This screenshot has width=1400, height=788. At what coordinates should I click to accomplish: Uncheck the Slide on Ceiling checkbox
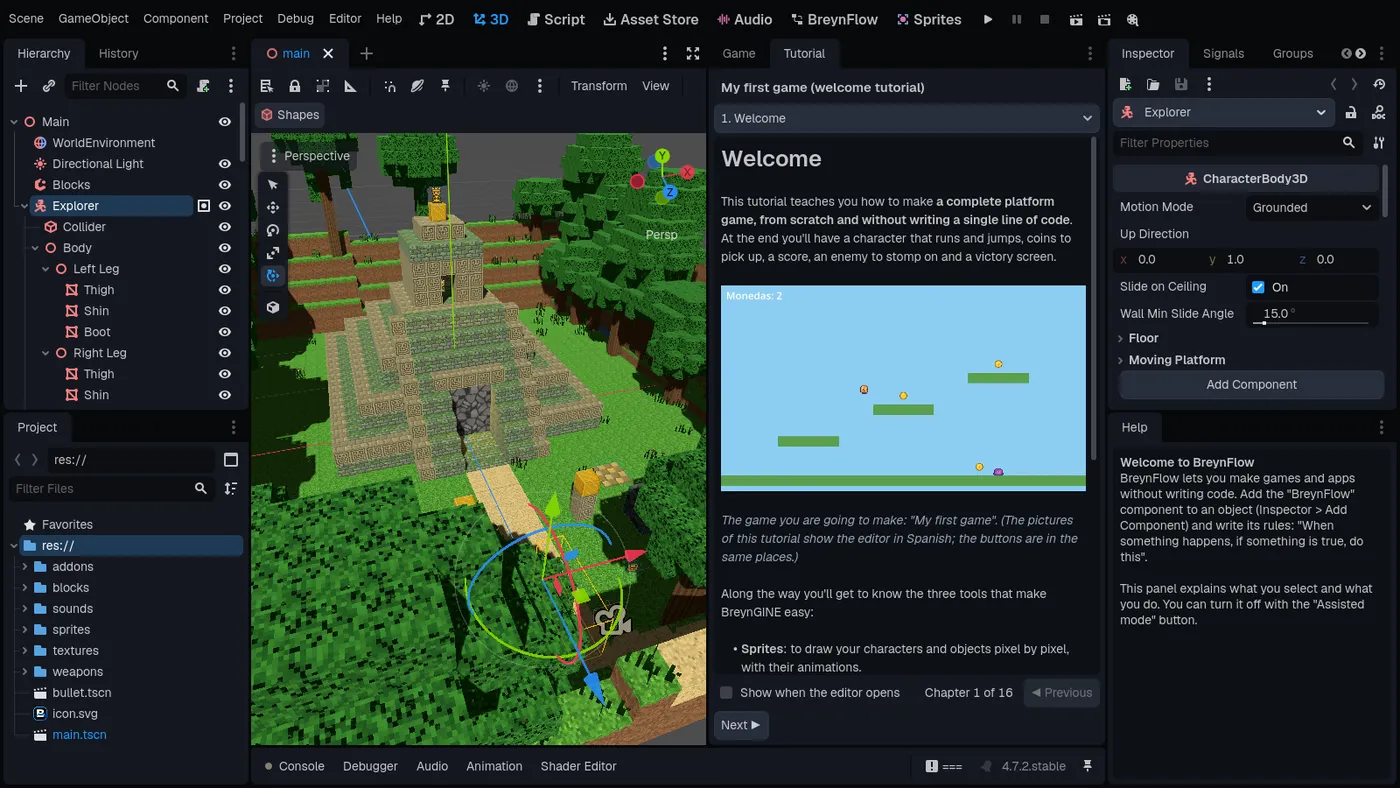[1258, 287]
